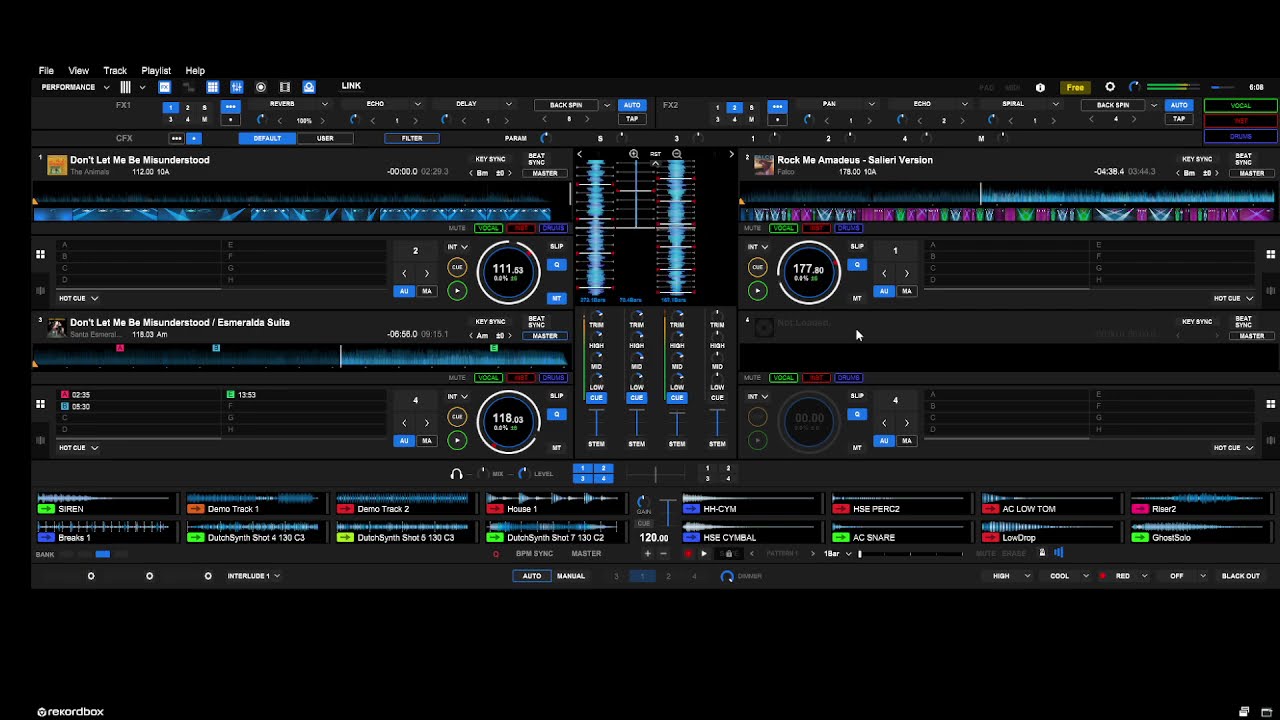1280x720 pixels.
Task: Trigger the House 1 sample play arrow
Action: [x=494, y=509]
